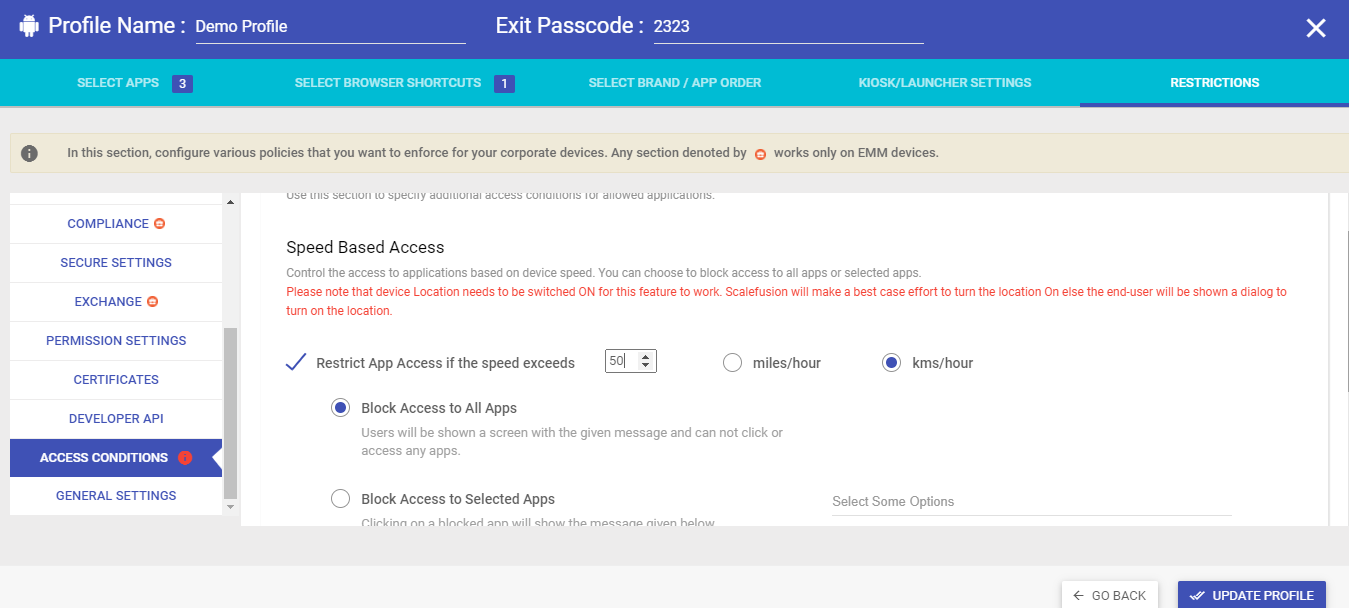Screen dimensions: 1349x608
Task: Click the Exit Passcode input field
Action: coord(788,27)
